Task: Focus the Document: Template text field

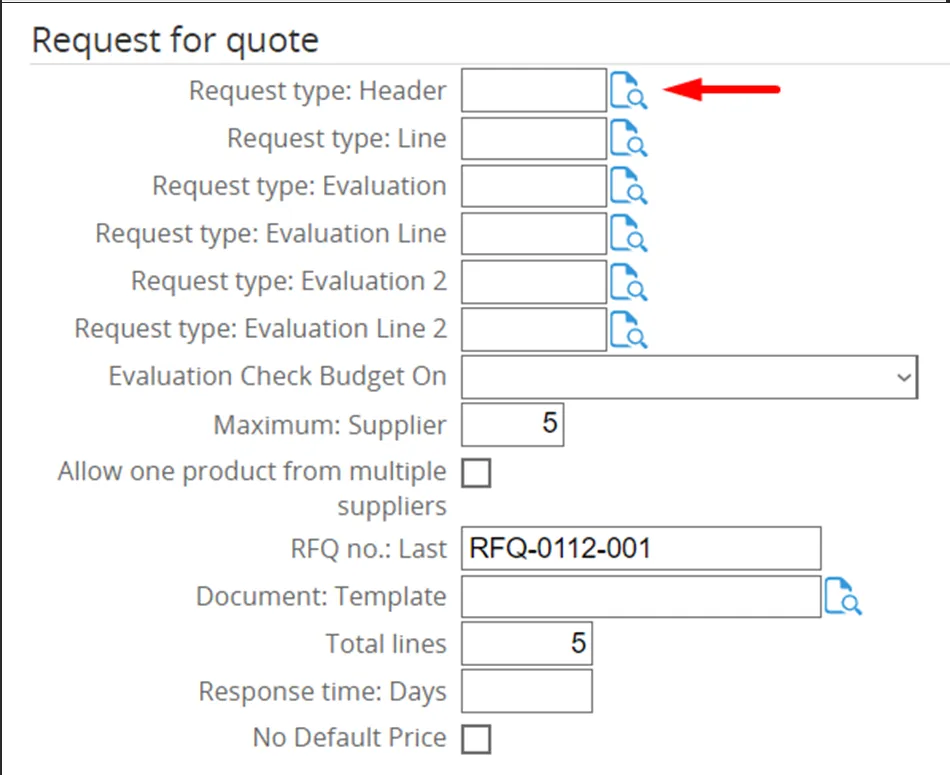Action: coord(640,597)
